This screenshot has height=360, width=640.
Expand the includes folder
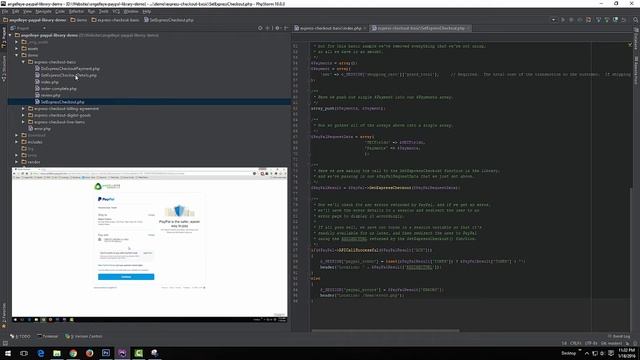(x=17, y=142)
